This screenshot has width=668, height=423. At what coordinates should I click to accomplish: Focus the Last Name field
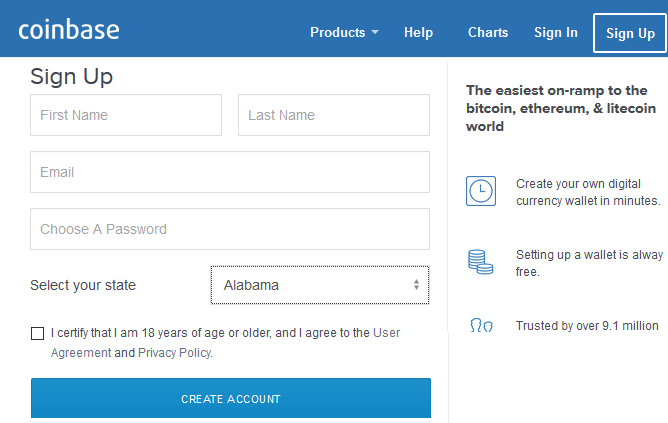coord(334,115)
